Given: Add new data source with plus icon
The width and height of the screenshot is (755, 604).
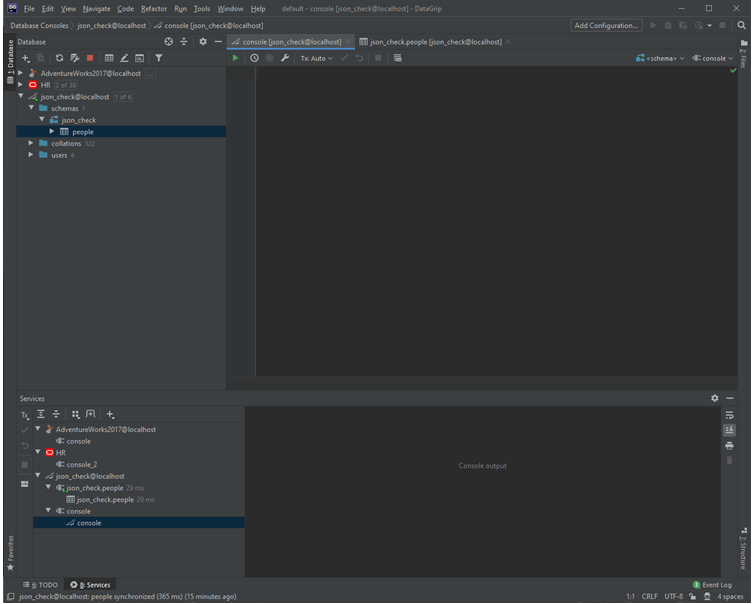Looking at the screenshot, I should coord(26,58).
